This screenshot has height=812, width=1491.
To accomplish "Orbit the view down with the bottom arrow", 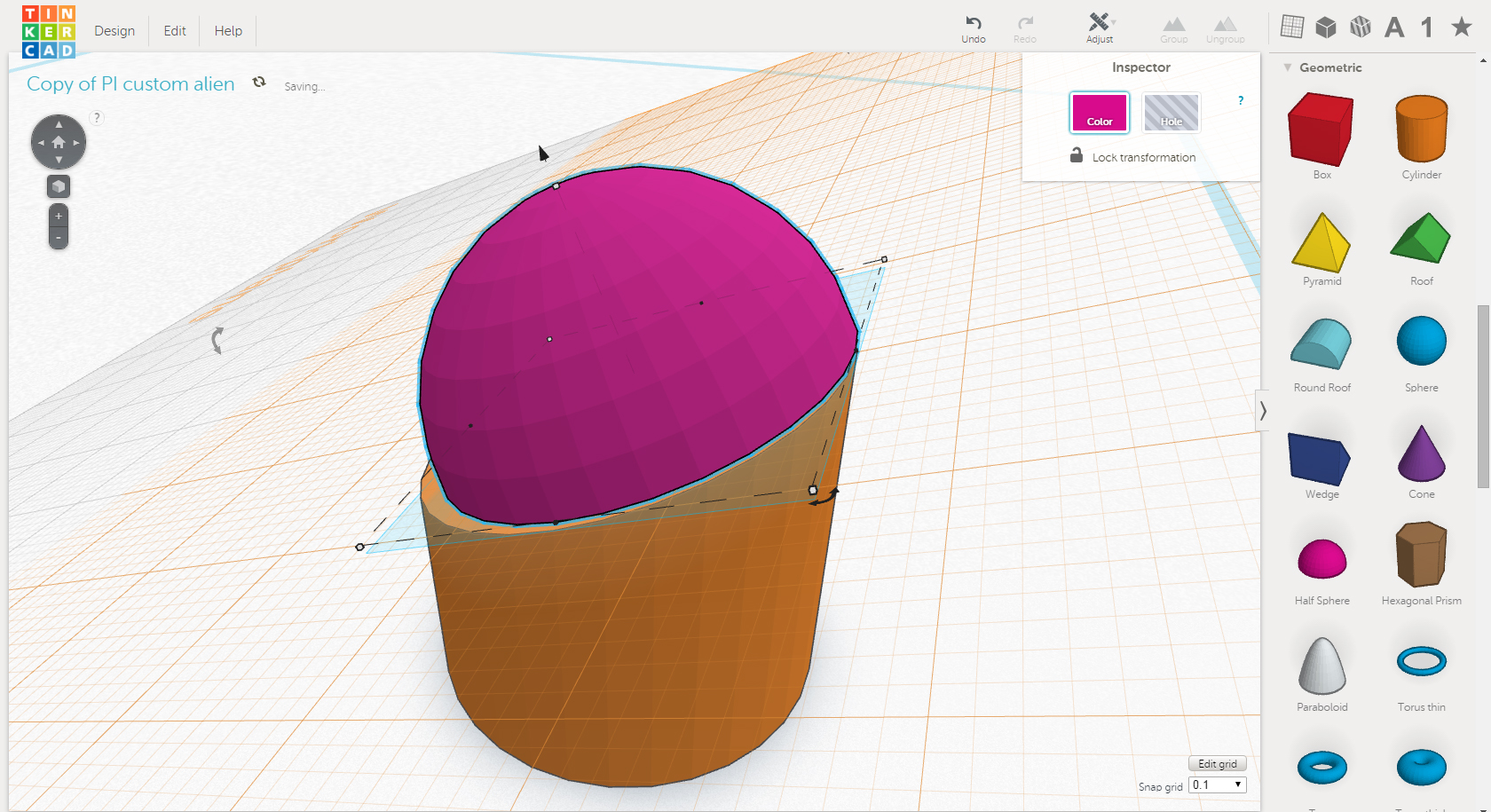I will (59, 160).
